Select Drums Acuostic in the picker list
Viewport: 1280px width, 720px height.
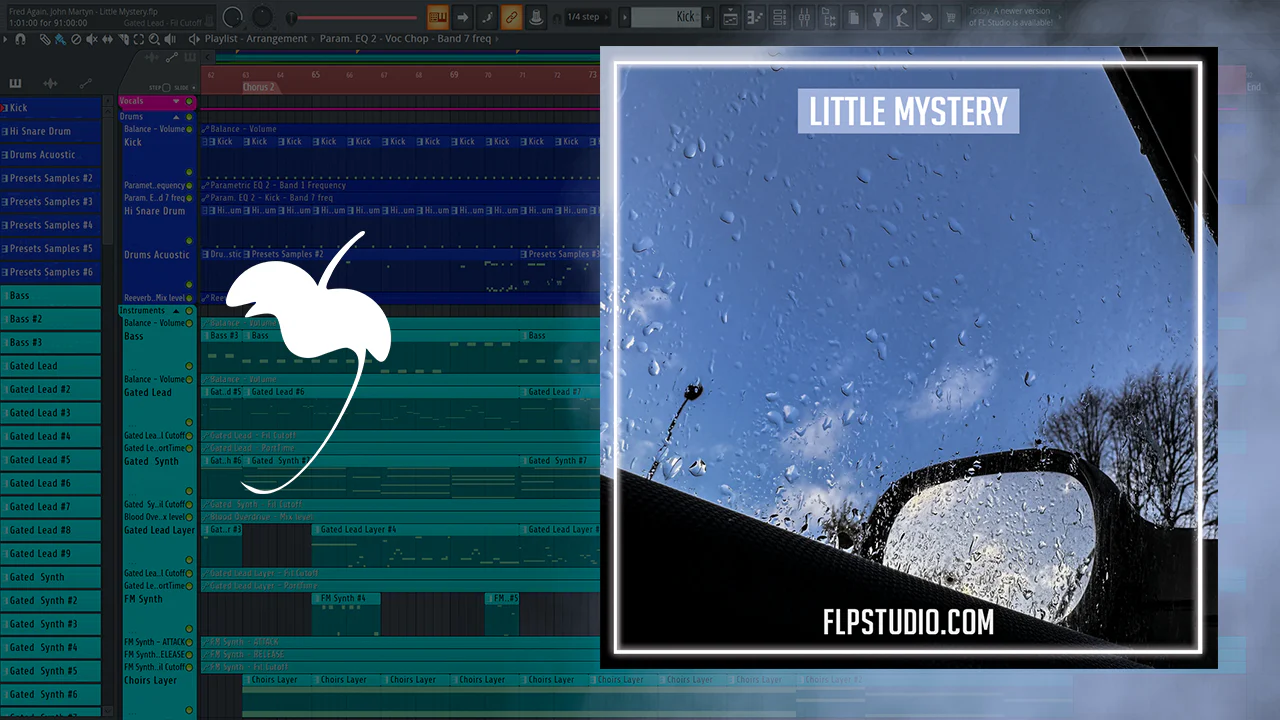coord(50,155)
